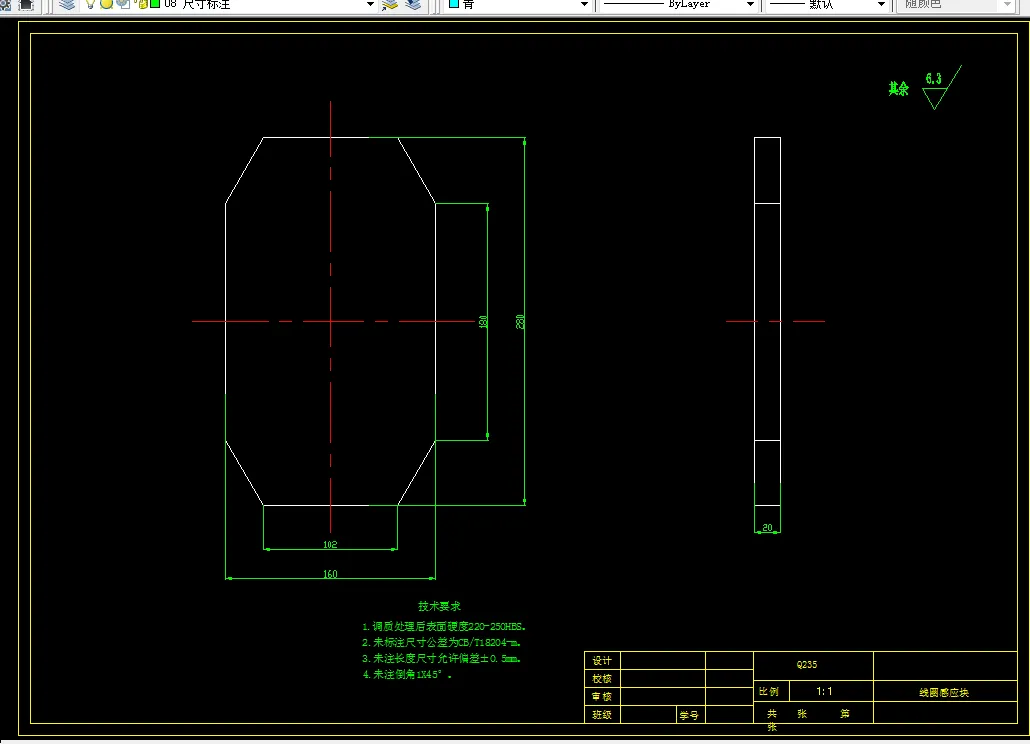Toggle layer on/off light bulb icon

(91, 4)
